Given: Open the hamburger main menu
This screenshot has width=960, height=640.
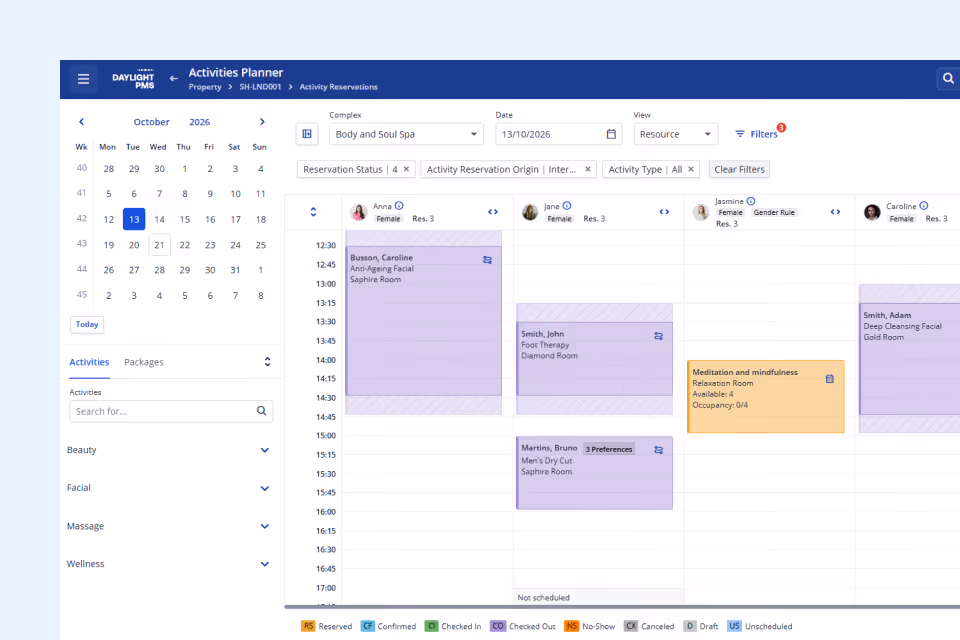Looking at the screenshot, I should click(x=83, y=79).
